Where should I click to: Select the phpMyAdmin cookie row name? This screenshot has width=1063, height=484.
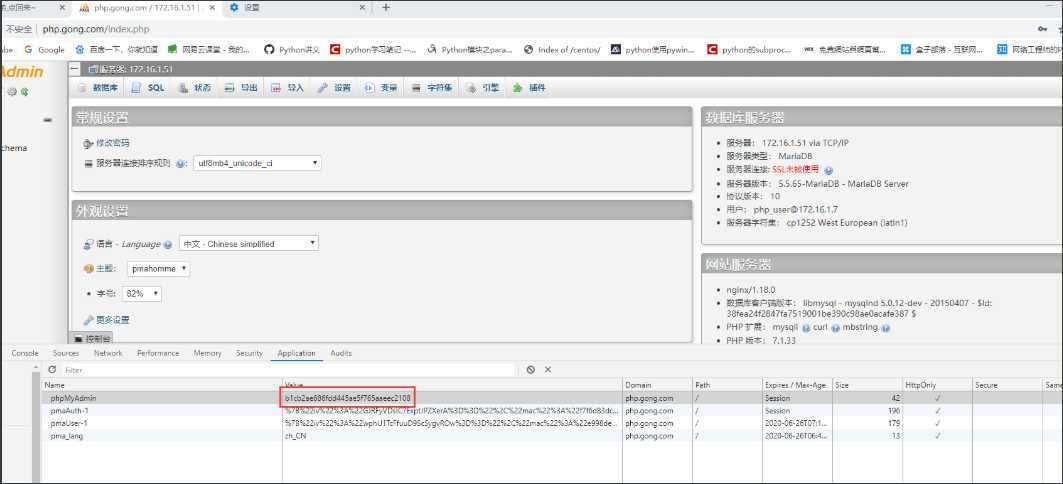[73, 398]
